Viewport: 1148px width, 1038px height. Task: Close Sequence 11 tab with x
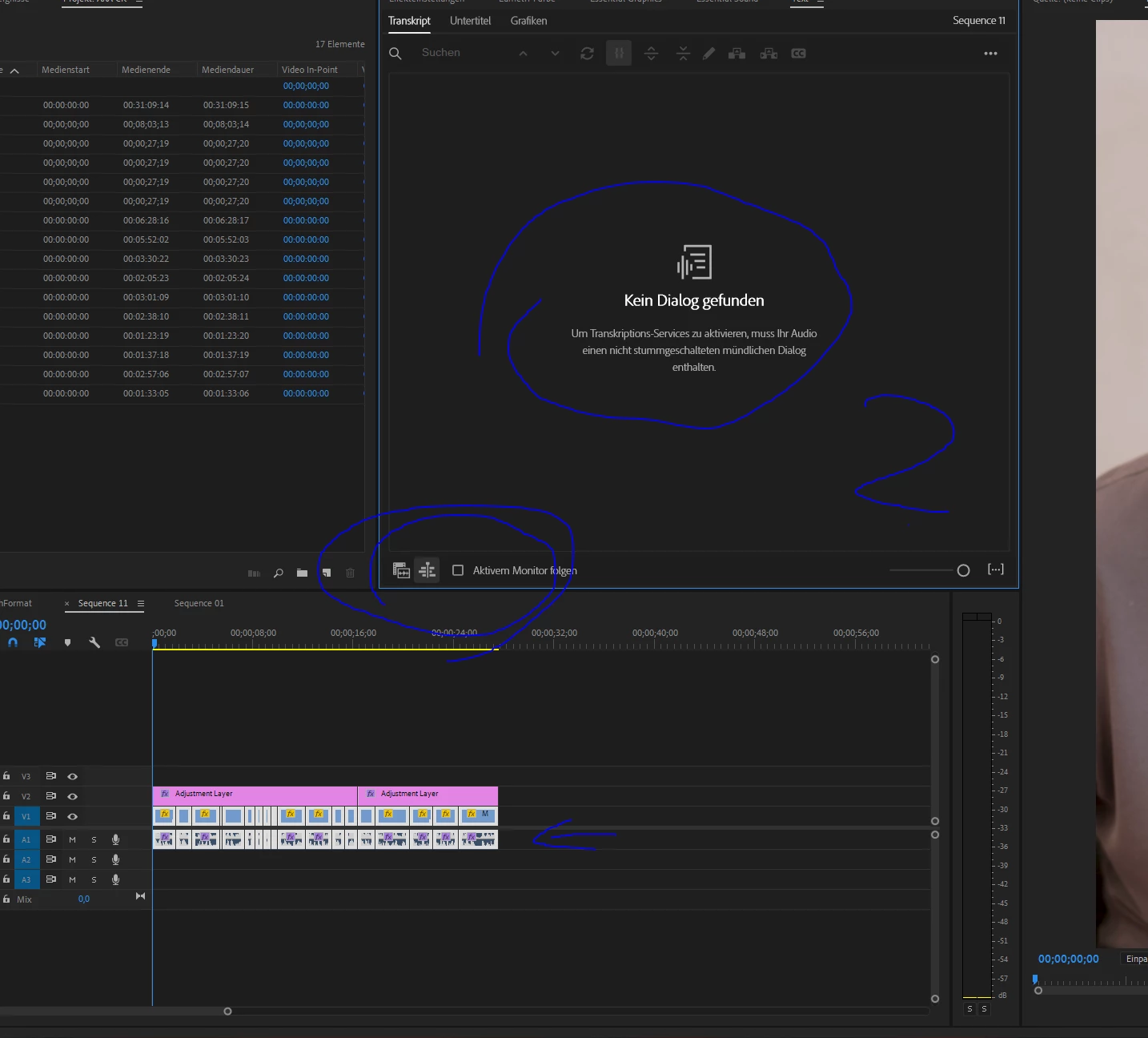click(66, 603)
